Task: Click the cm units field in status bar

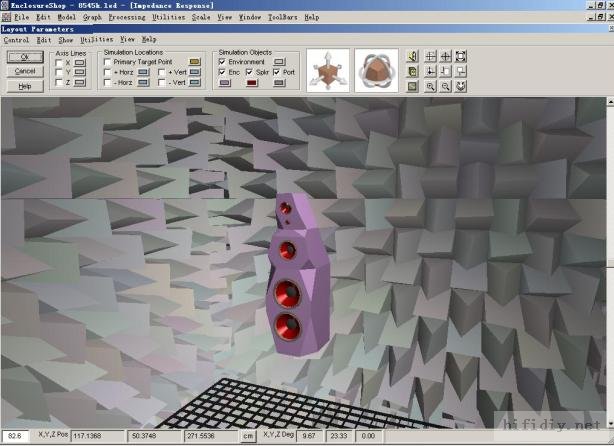Action: [x=247, y=436]
